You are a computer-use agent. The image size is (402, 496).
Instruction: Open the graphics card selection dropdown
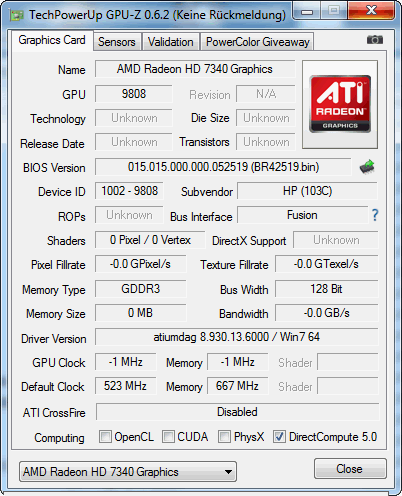pyautogui.click(x=128, y=472)
